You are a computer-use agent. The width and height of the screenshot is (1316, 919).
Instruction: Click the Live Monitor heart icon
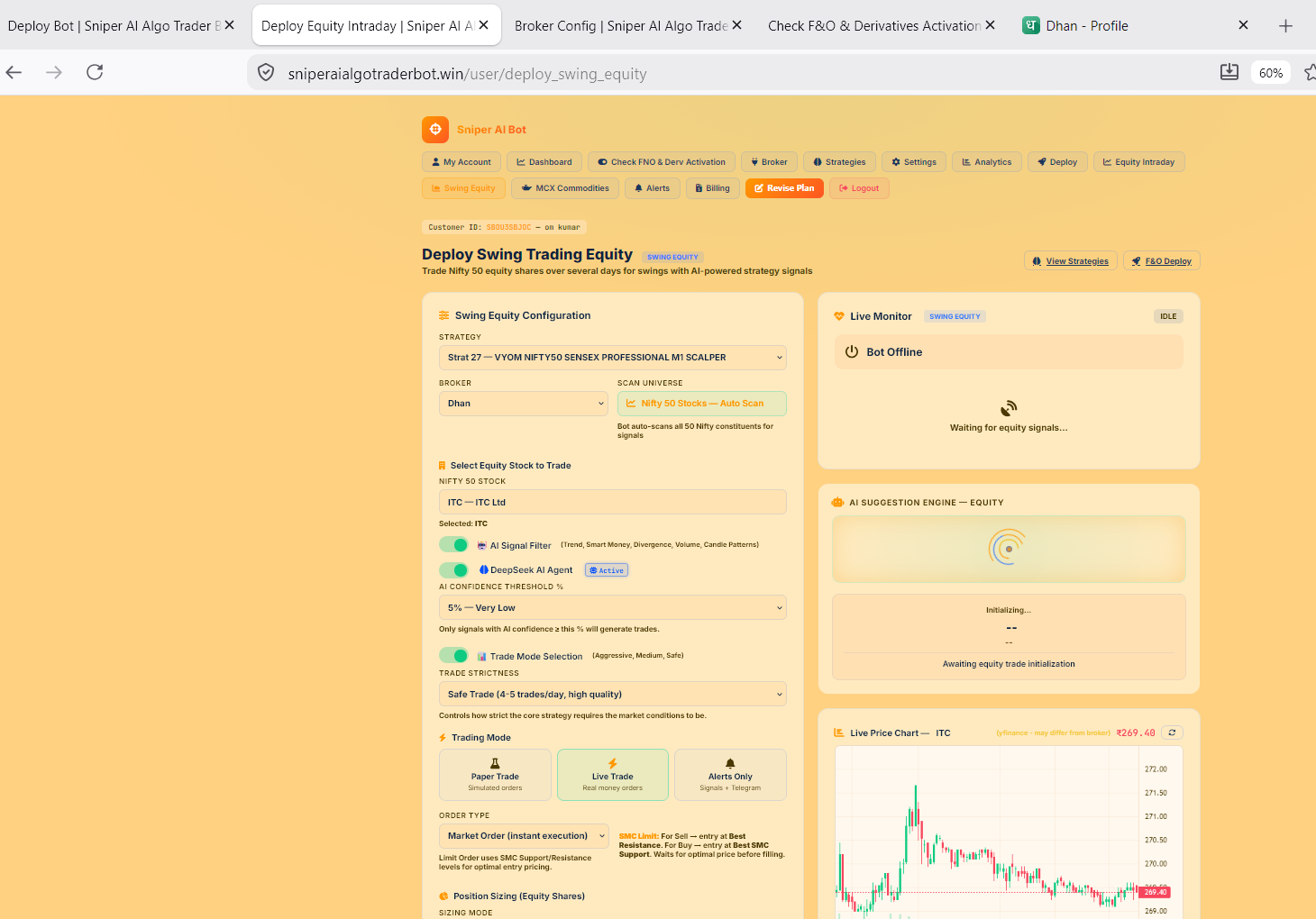coord(839,316)
